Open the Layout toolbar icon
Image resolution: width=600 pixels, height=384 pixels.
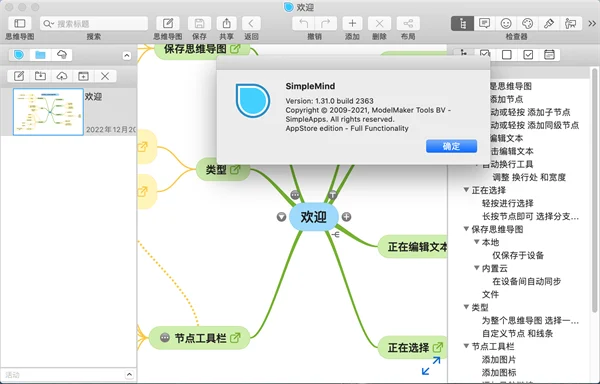(408, 24)
